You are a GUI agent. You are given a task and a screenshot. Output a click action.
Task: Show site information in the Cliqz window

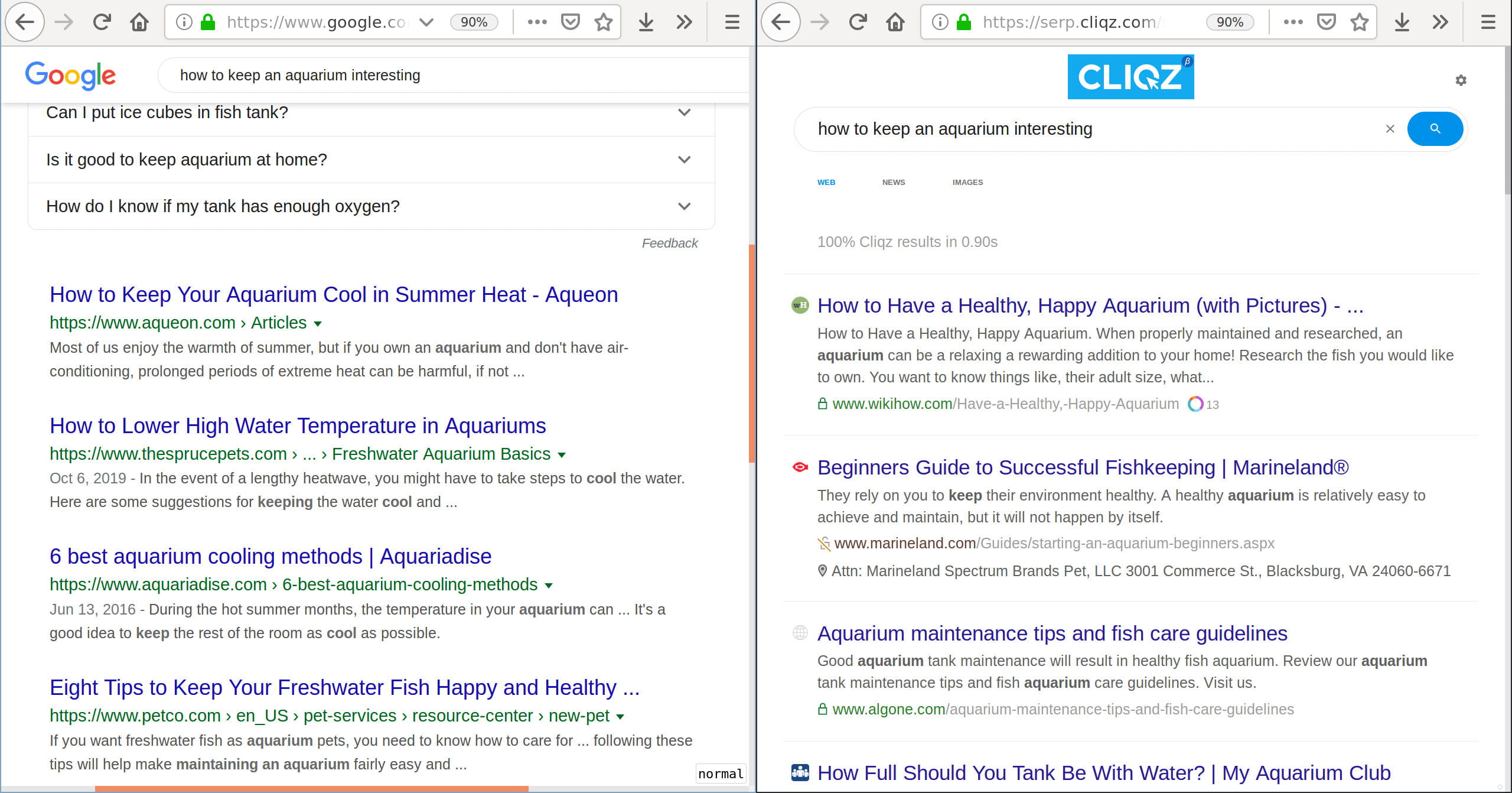(x=940, y=22)
